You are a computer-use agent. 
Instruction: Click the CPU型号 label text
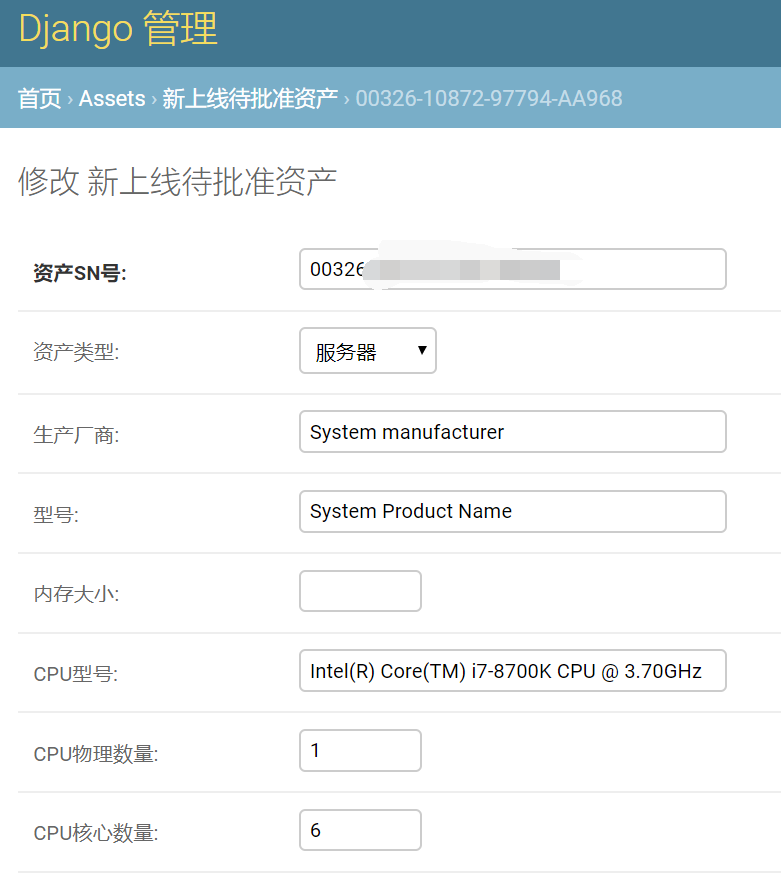coord(76,674)
